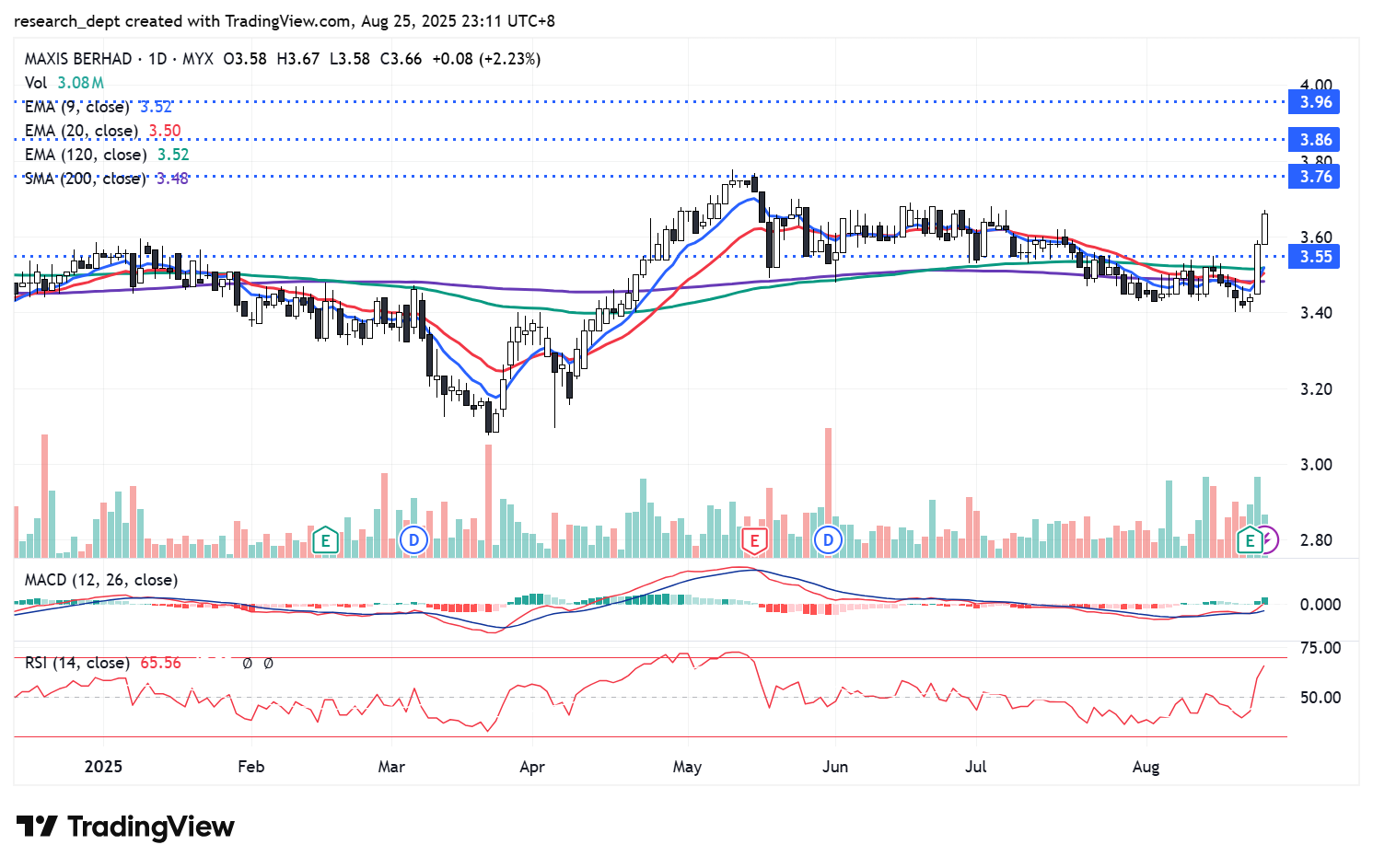Click the Feb label on time axis
The width and height of the screenshot is (1373, 868).
click(x=250, y=767)
